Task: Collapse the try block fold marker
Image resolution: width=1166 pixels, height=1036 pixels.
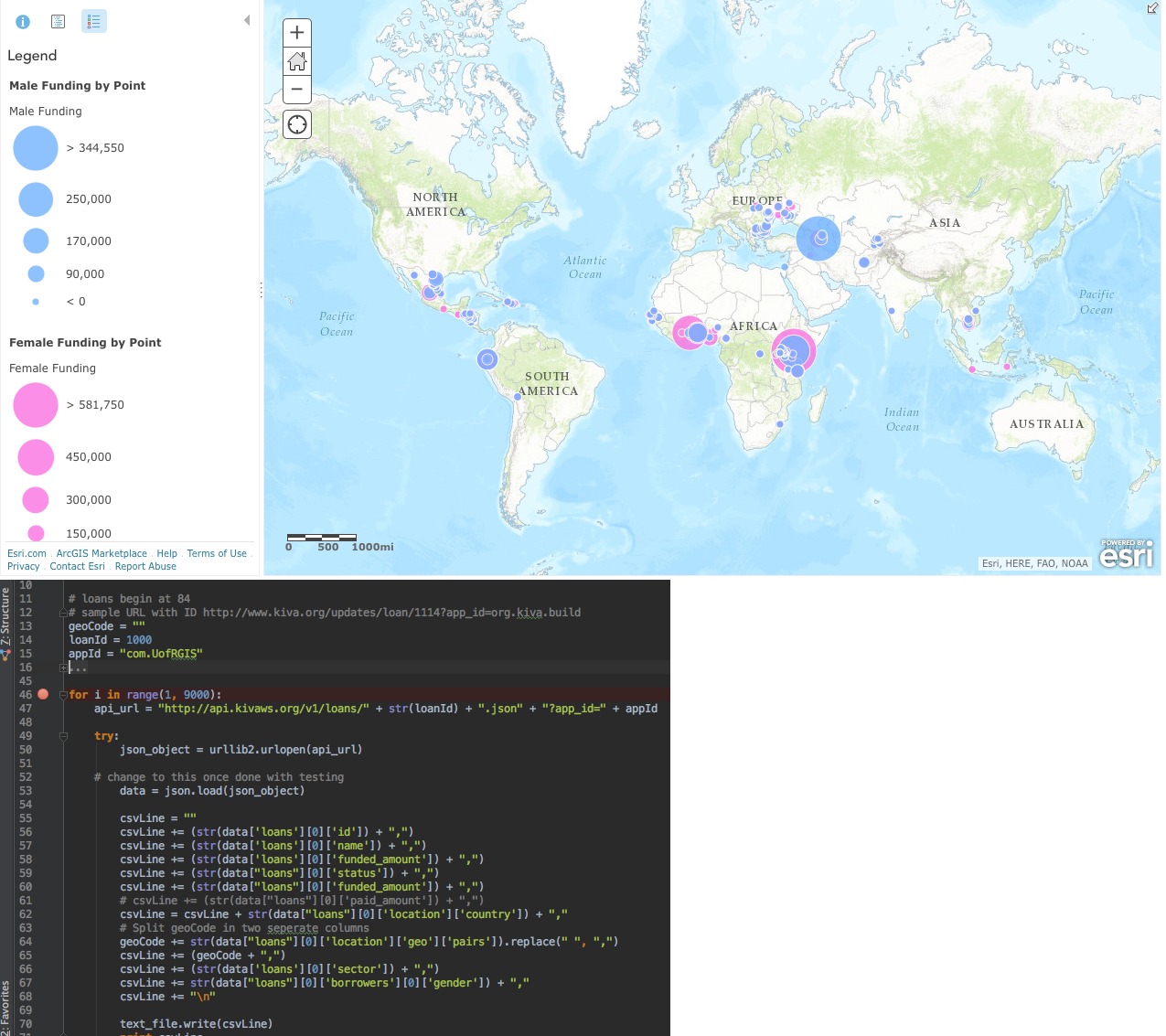Action: click(x=63, y=736)
